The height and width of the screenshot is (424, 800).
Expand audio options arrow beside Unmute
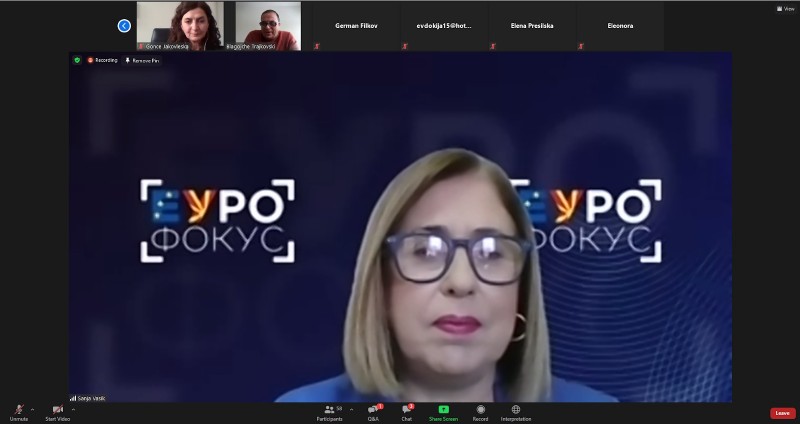[x=32, y=408]
